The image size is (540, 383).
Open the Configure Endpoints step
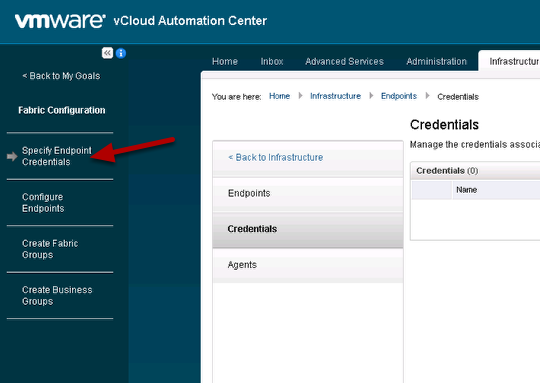(x=43, y=203)
